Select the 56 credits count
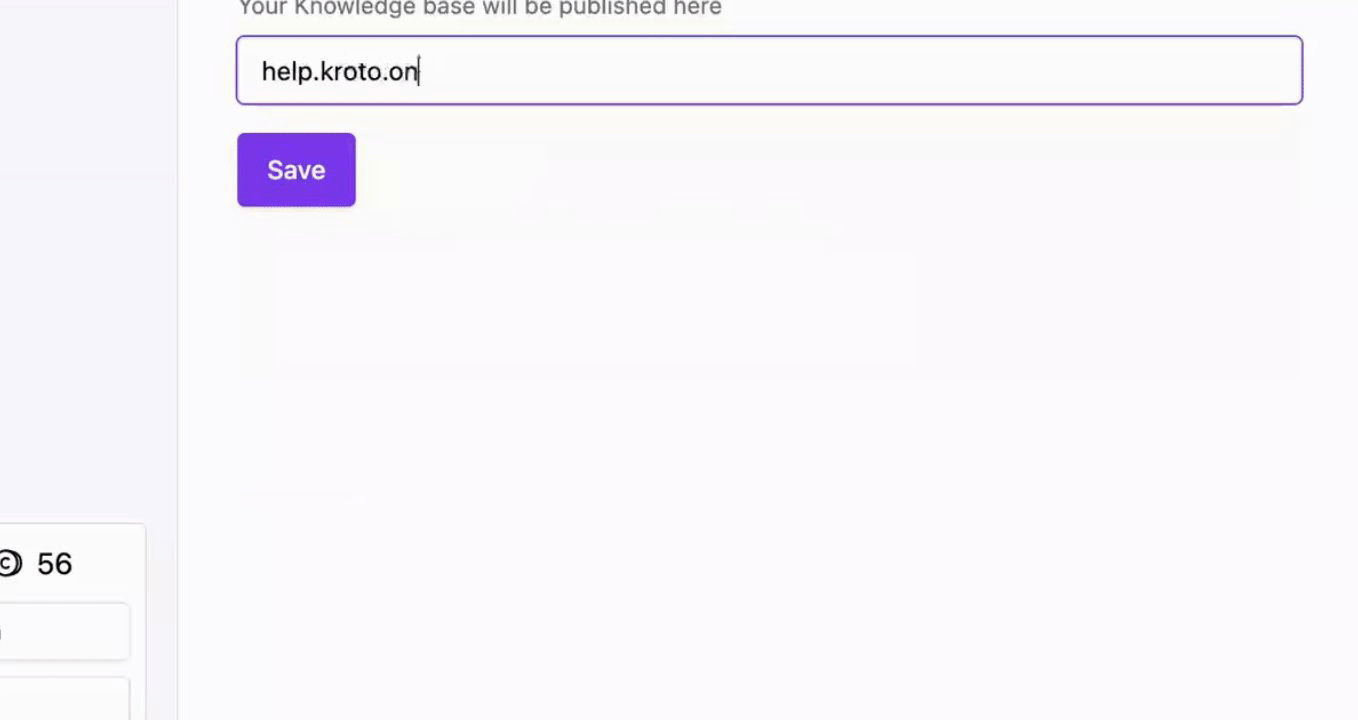The height and width of the screenshot is (720, 1358). click(x=54, y=564)
